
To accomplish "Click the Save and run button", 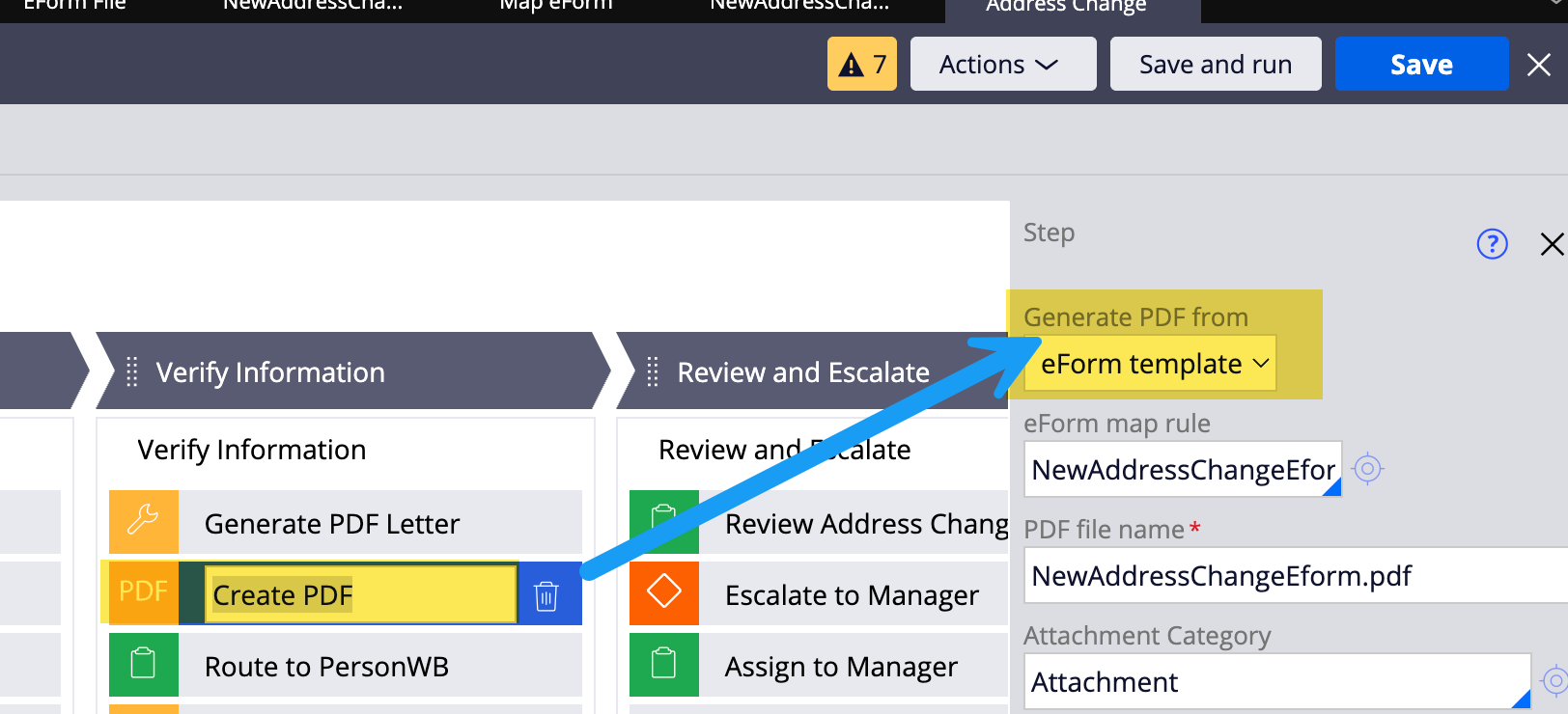I will (x=1215, y=64).
